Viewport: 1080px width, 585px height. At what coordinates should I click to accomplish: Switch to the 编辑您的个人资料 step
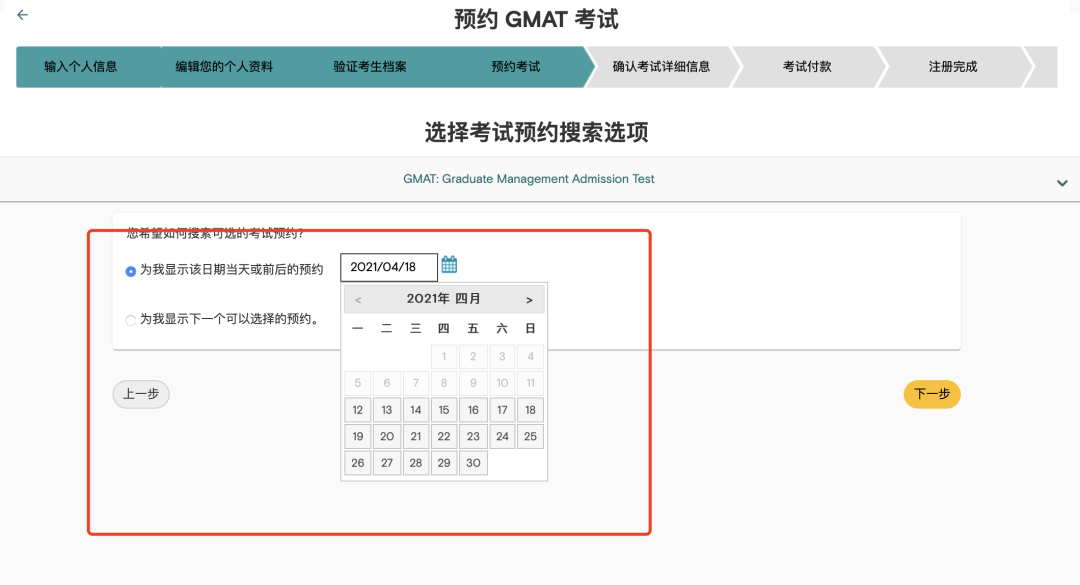(x=224, y=67)
